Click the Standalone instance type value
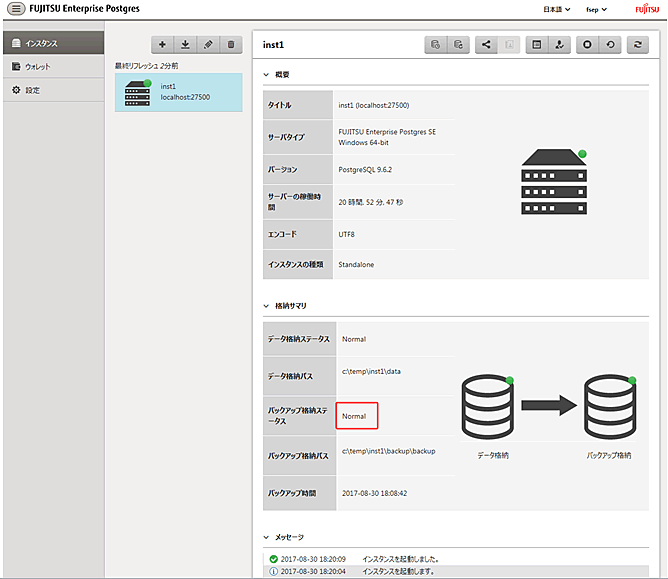The width and height of the screenshot is (668, 579). [356, 265]
